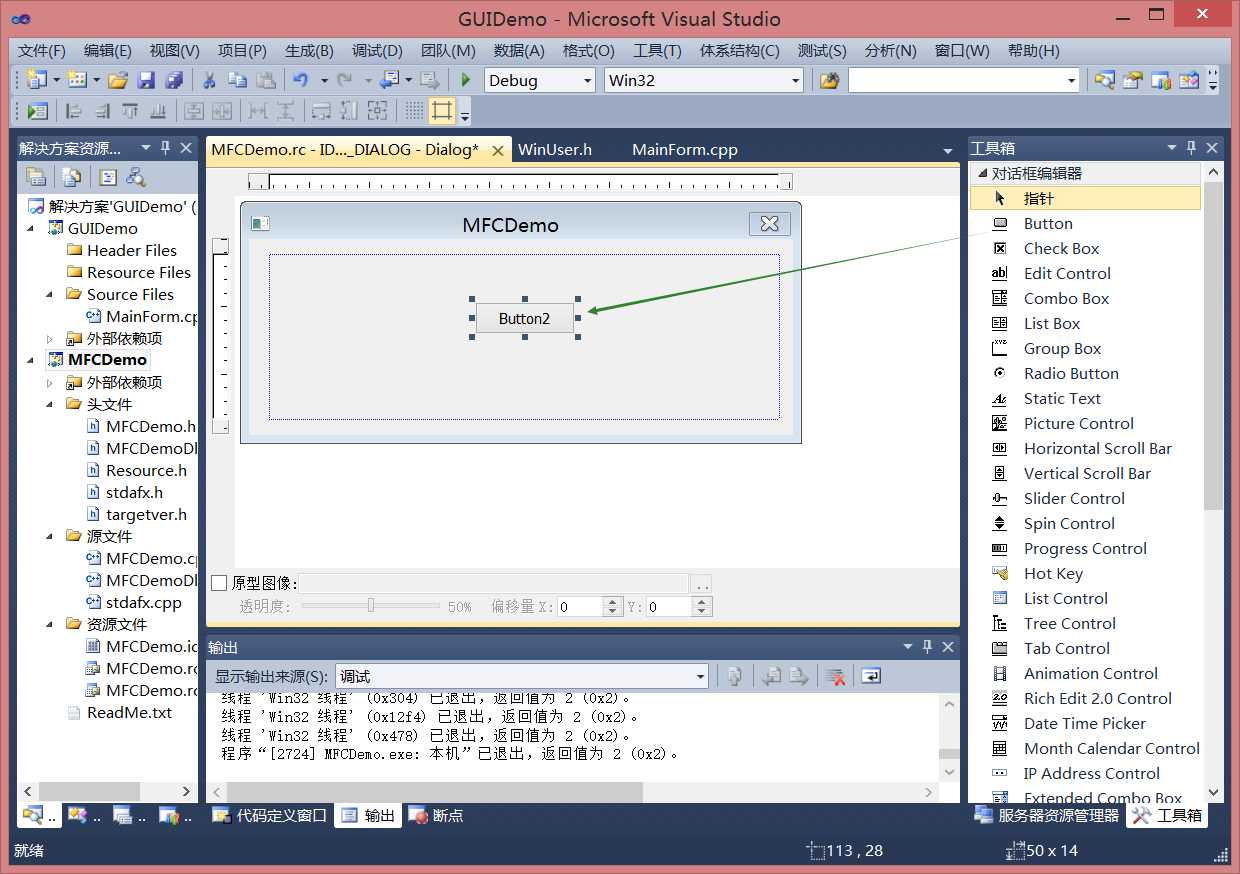This screenshot has height=874, width=1240.
Task: Switch to the WinUser.h tab
Action: 555,150
